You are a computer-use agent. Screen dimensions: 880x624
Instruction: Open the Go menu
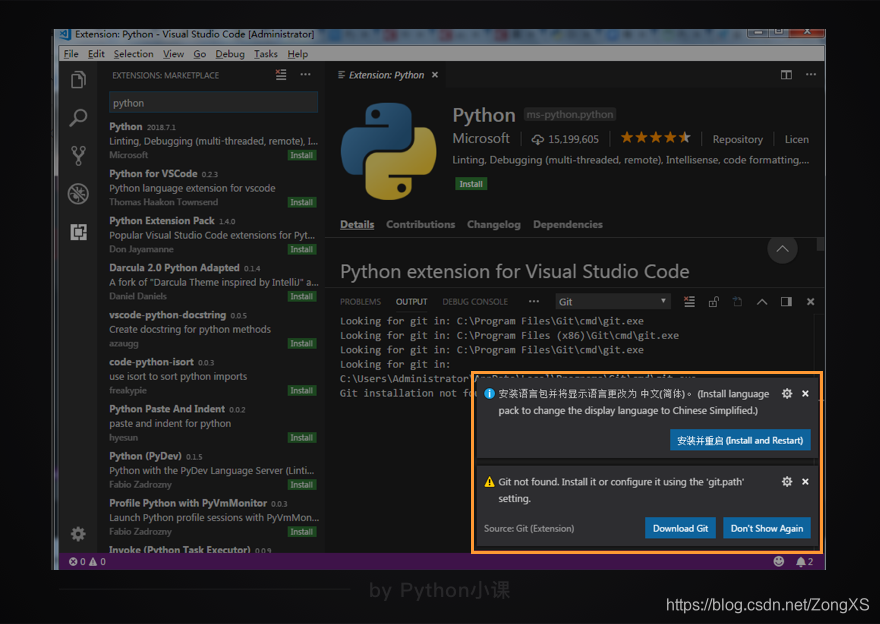pyautogui.click(x=200, y=54)
